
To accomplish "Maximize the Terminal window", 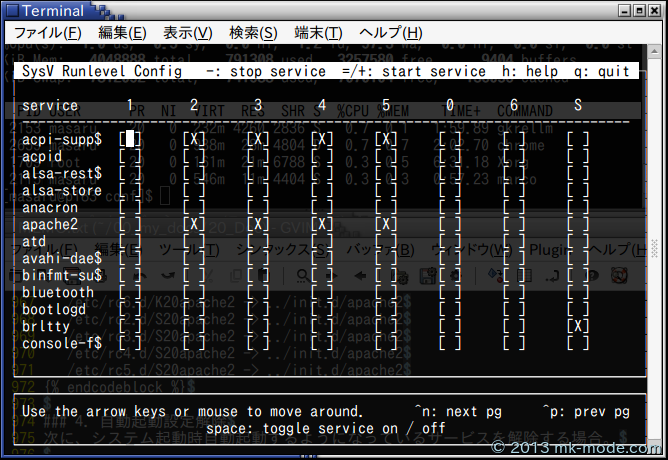I will (639, 11).
